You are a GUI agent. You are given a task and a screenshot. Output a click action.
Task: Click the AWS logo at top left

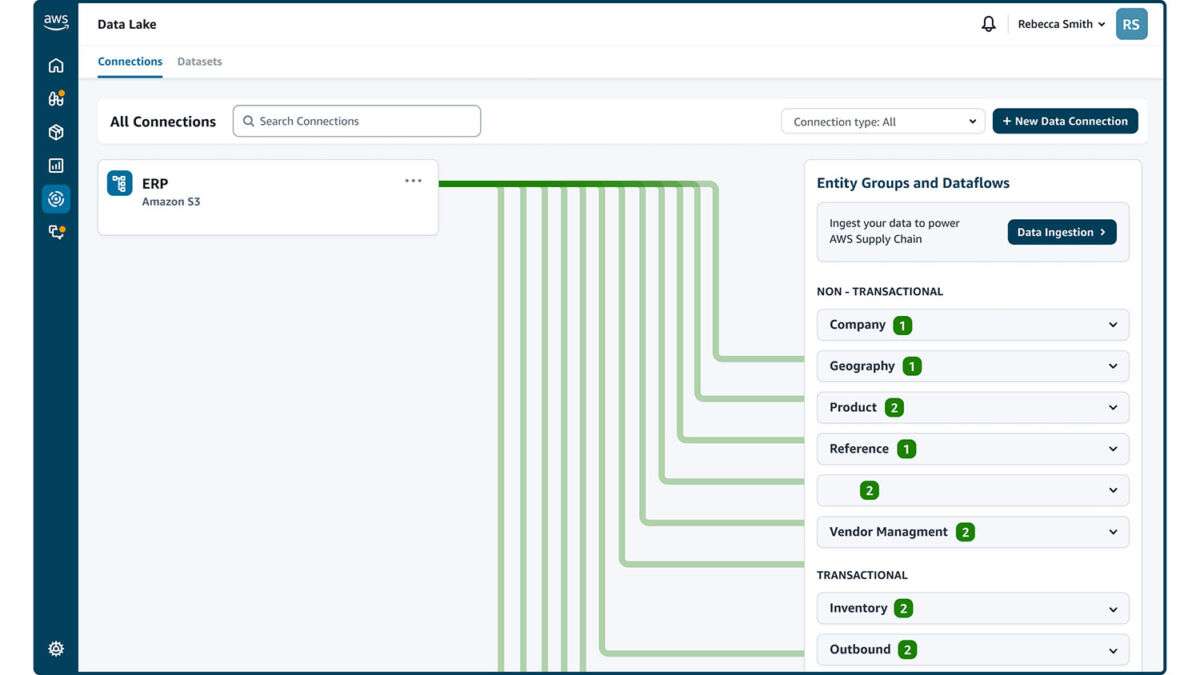tap(56, 20)
